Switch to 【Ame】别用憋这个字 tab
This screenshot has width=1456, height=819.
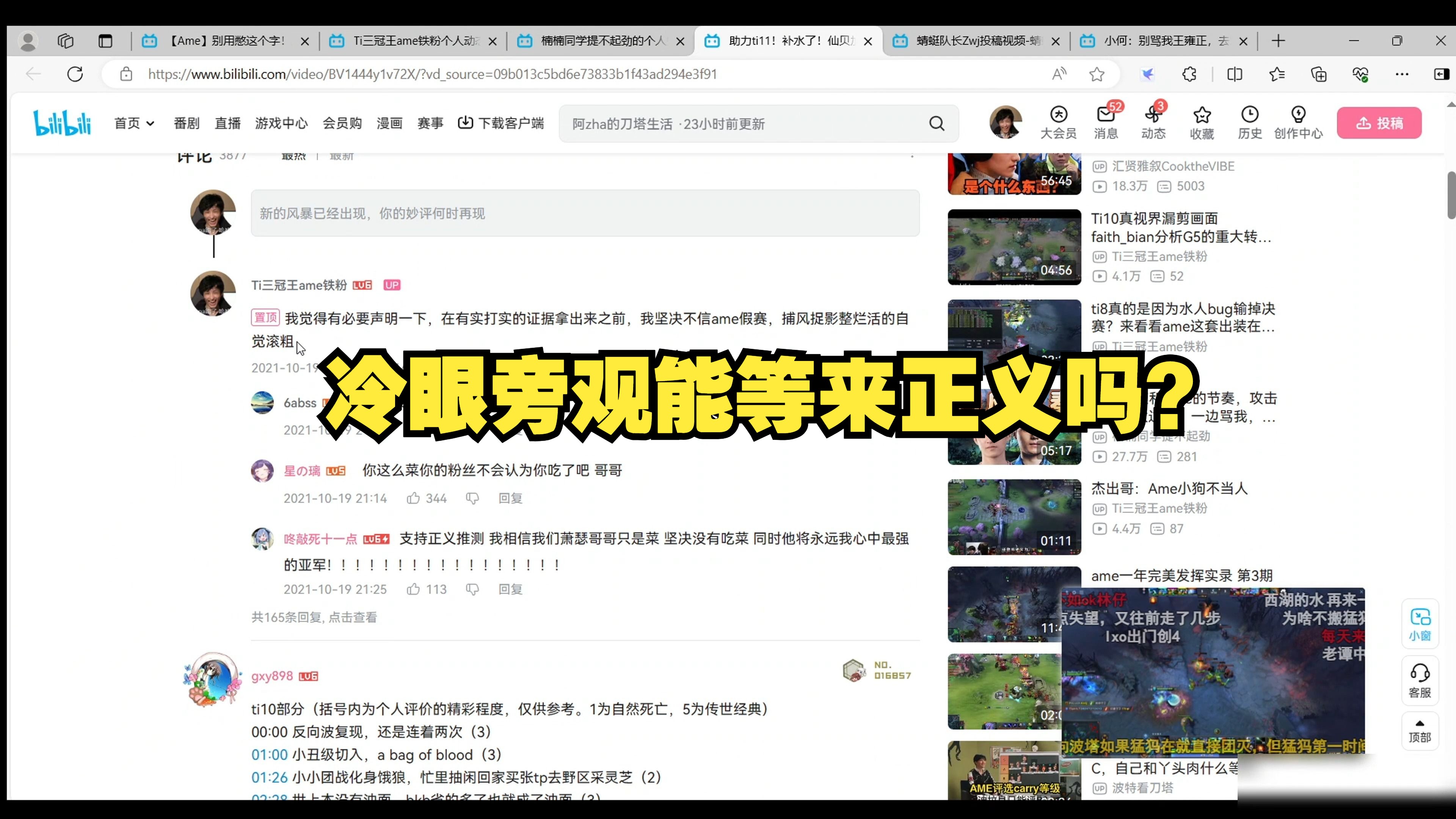tap(226, 41)
